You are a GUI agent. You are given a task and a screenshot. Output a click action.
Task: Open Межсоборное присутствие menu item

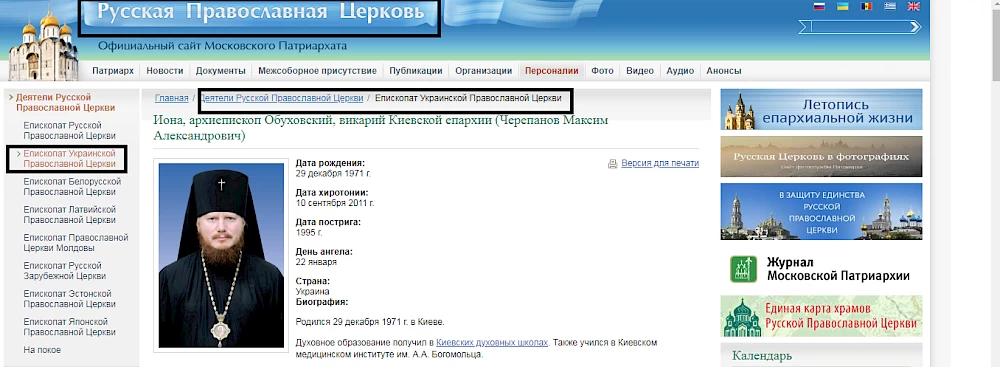318,71
